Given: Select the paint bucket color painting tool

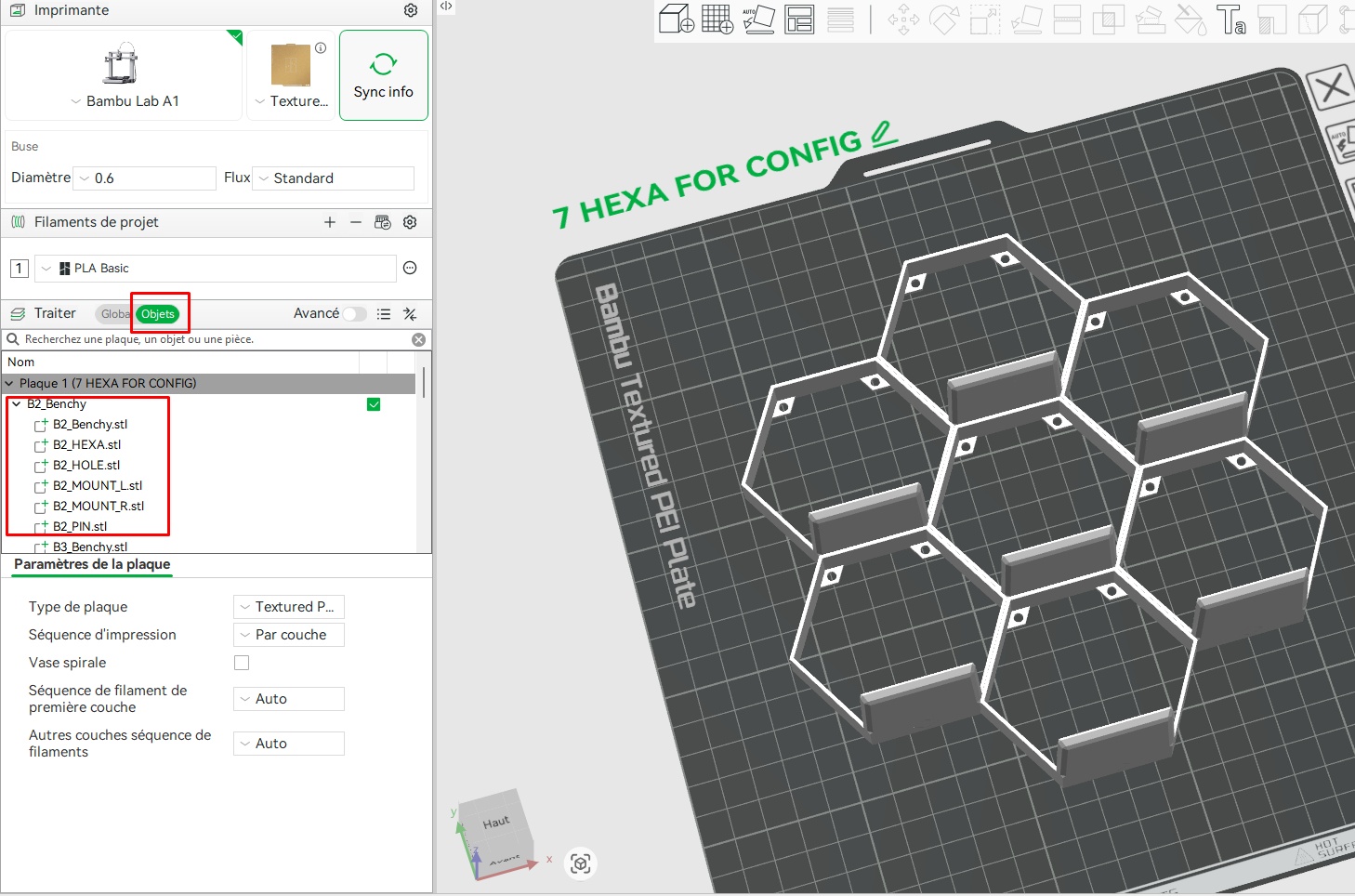Looking at the screenshot, I should click(1191, 20).
